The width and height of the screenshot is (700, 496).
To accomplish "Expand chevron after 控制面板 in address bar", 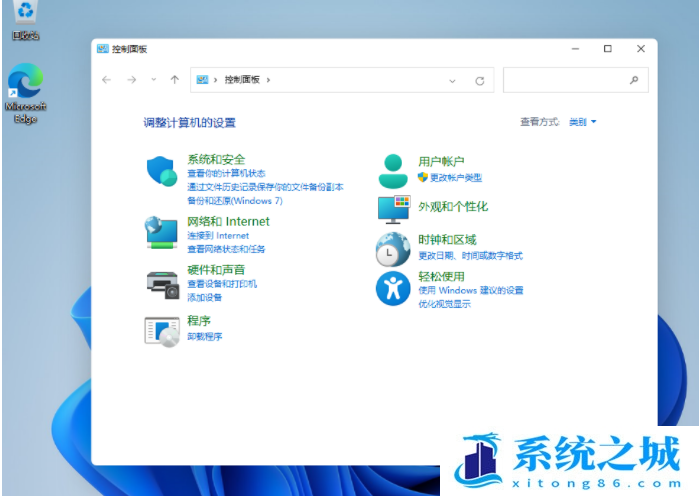I will coord(268,80).
